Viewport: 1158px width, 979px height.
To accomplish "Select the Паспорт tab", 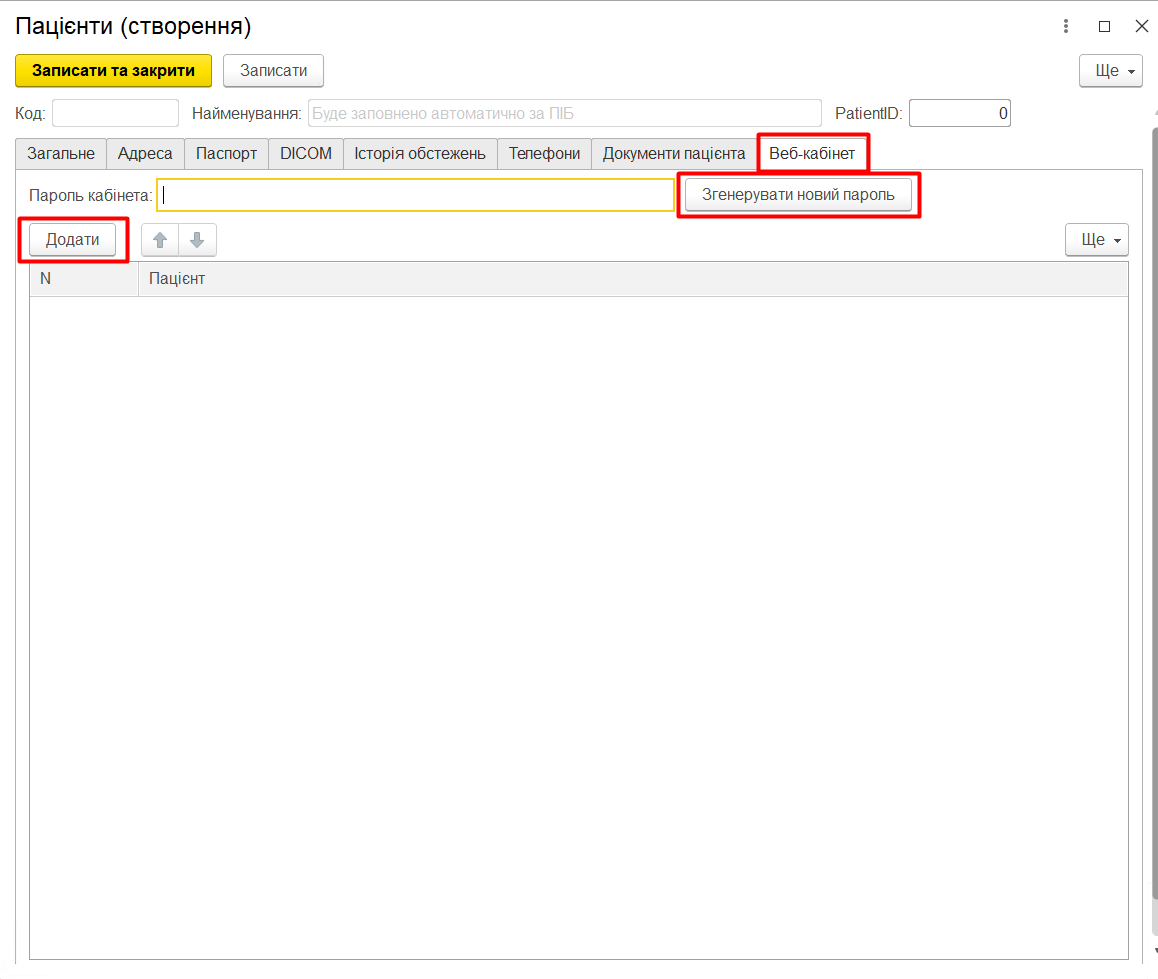I will point(226,154).
